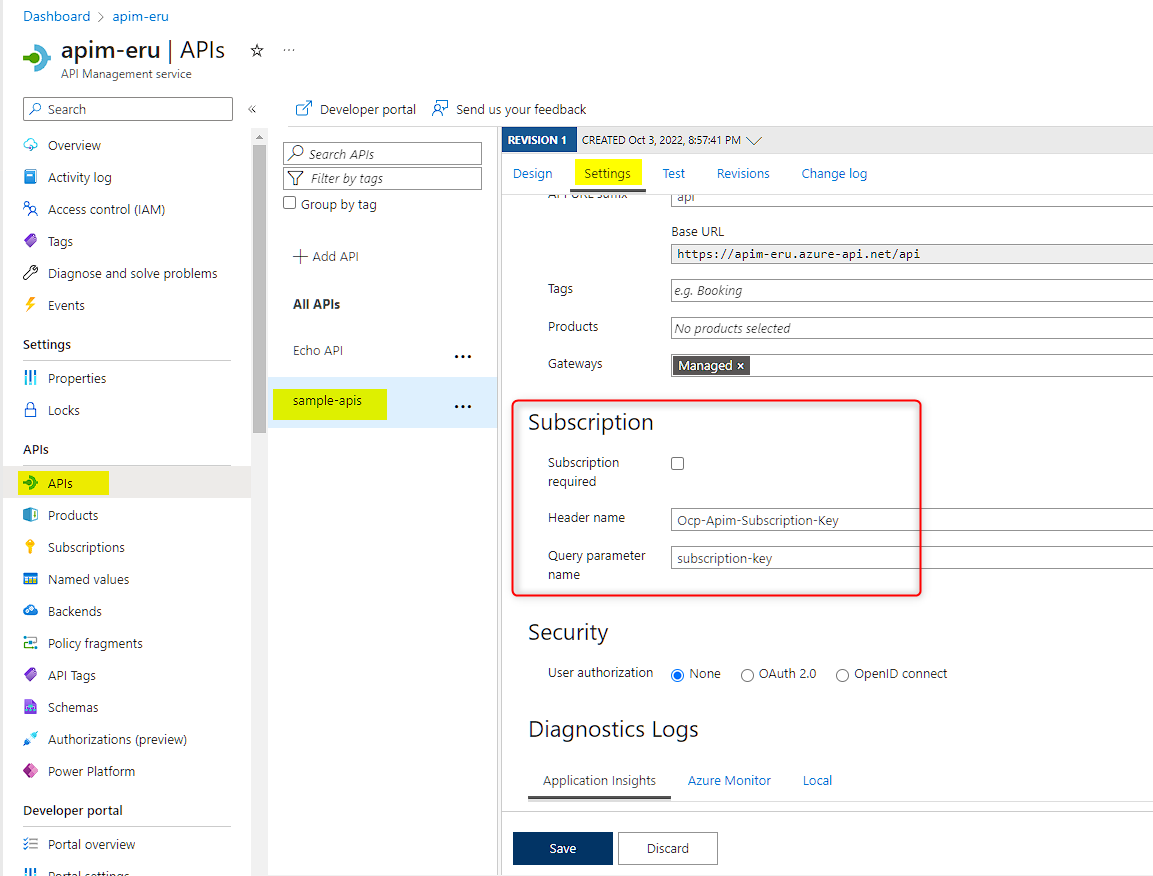This screenshot has width=1153, height=876.
Task: Click the Activity log icon
Action: pos(30,177)
